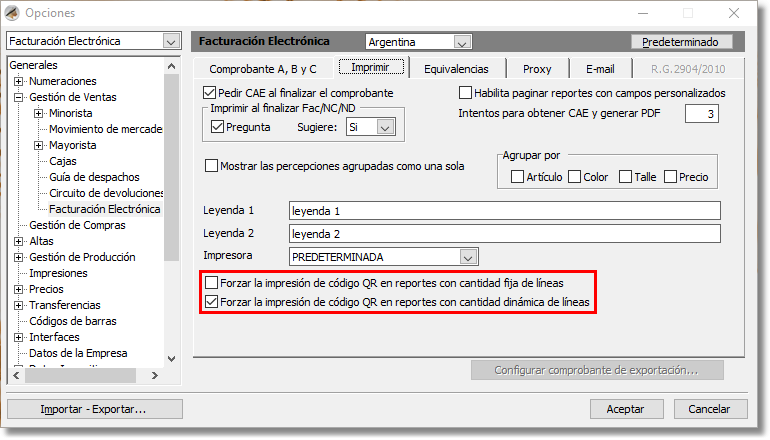Open the Facturación Electrónica section dropdown
This screenshot has width=770, height=440.
[x=170, y=41]
